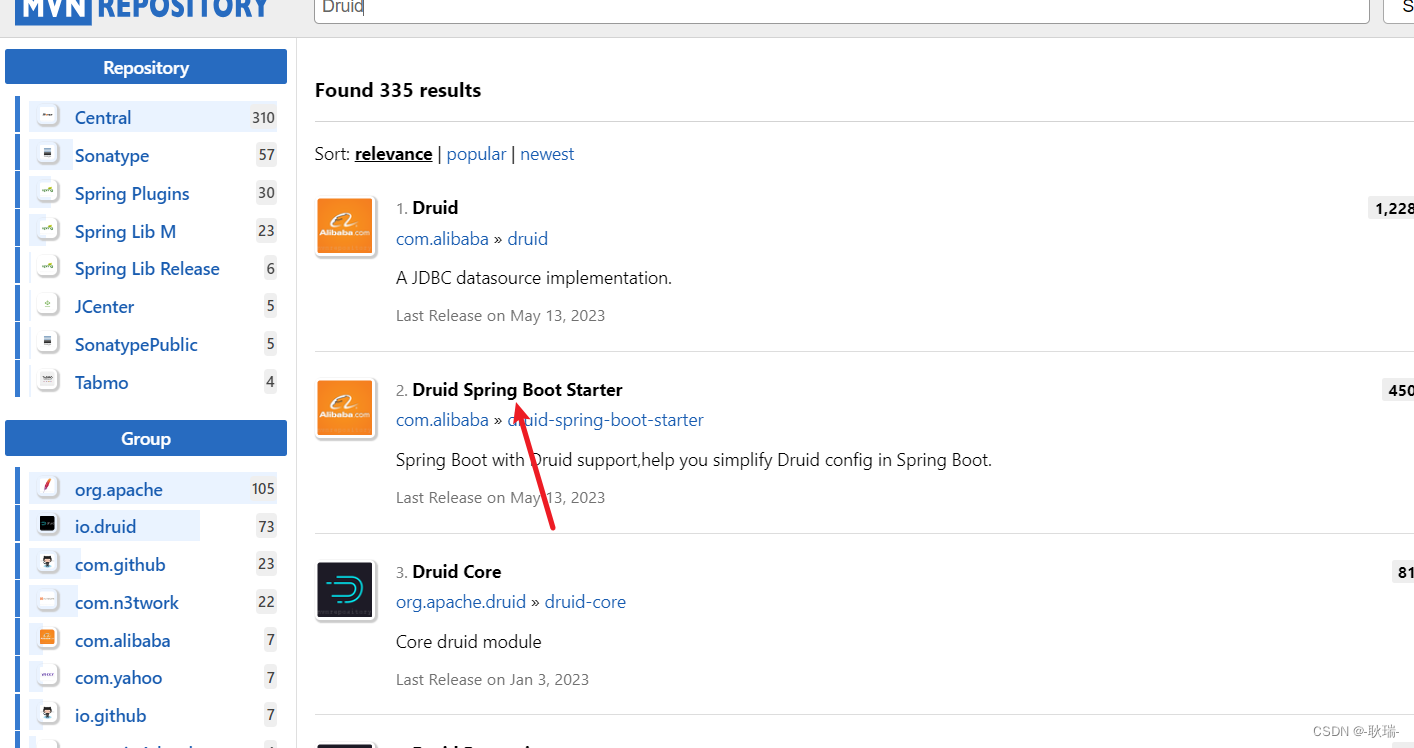The image size is (1414, 748).
Task: Open com.alibaba link under Spring Boot Starter
Action: 442,420
